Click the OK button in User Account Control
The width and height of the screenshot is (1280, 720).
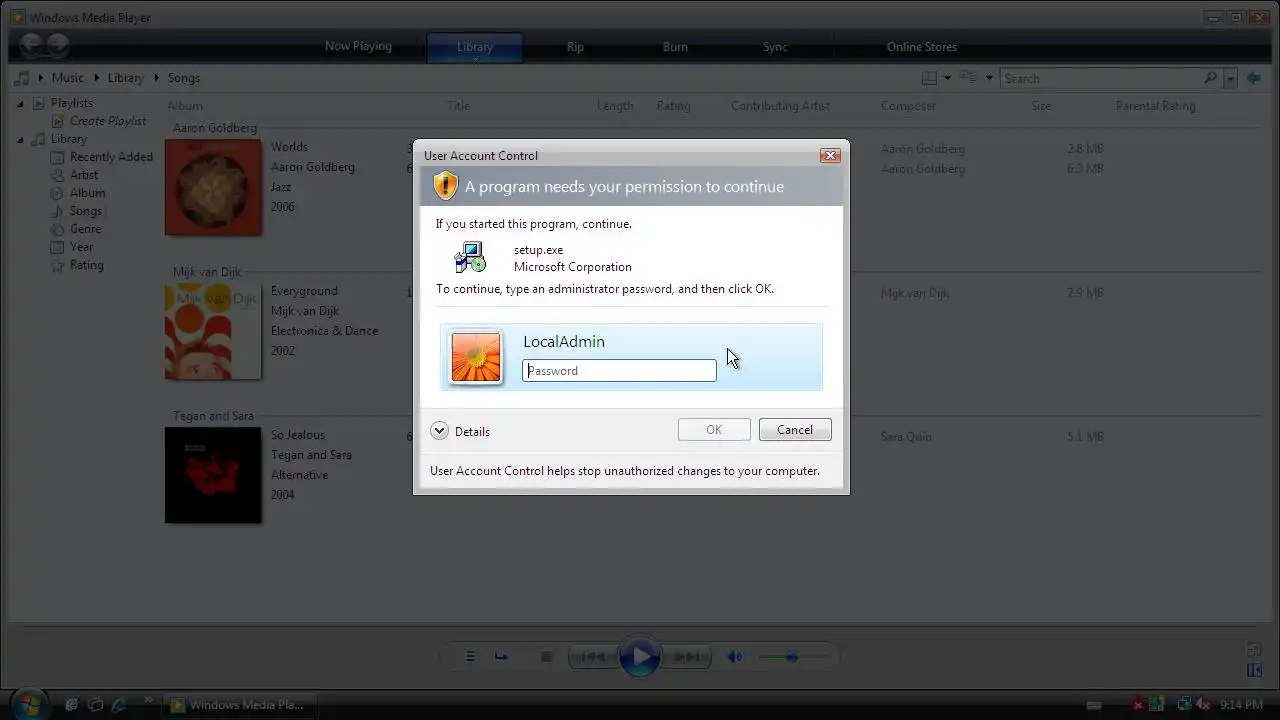714,430
